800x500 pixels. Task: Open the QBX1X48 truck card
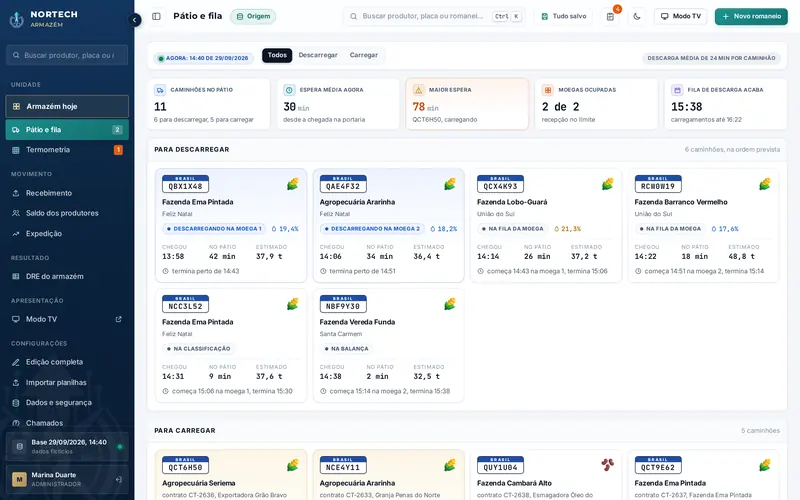point(231,225)
